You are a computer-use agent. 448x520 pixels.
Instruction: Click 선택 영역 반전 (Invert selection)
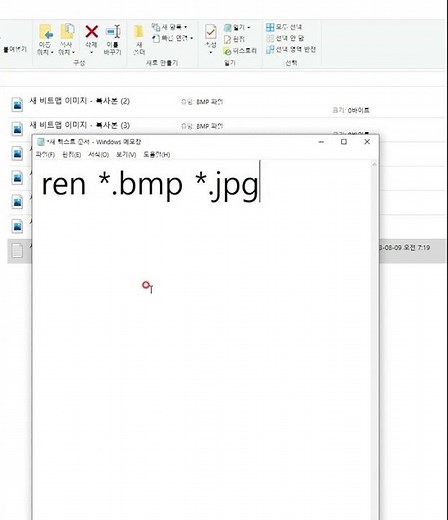291,50
